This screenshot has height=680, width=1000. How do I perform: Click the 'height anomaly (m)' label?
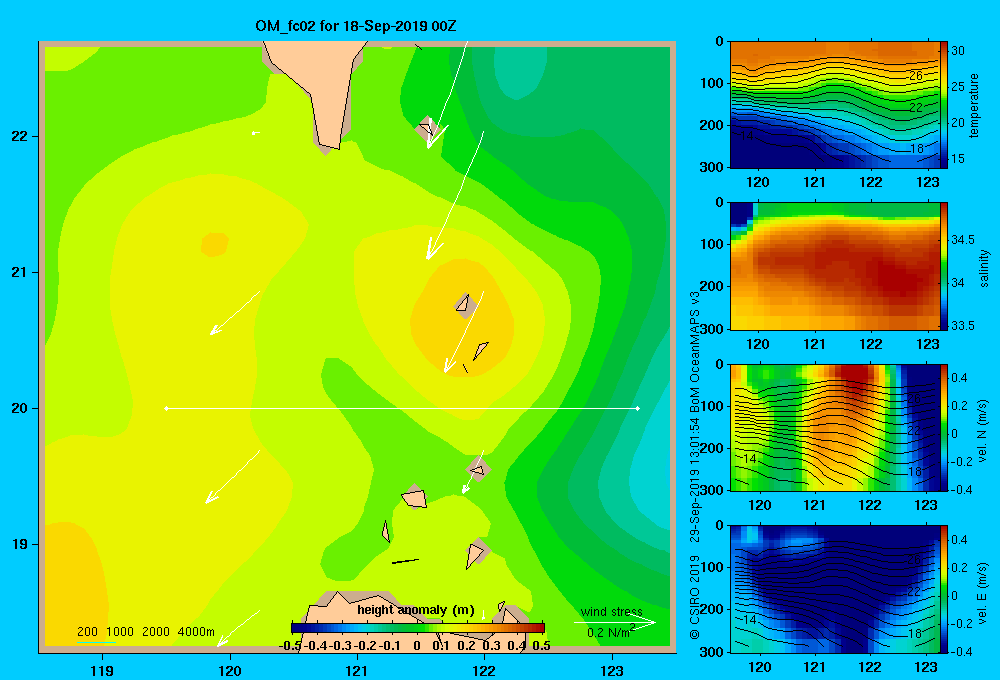[x=416, y=610]
